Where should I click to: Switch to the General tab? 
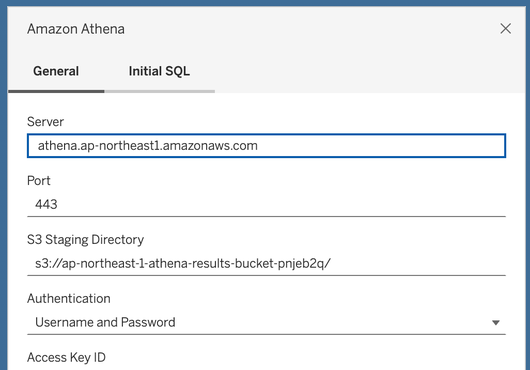pyautogui.click(x=56, y=71)
